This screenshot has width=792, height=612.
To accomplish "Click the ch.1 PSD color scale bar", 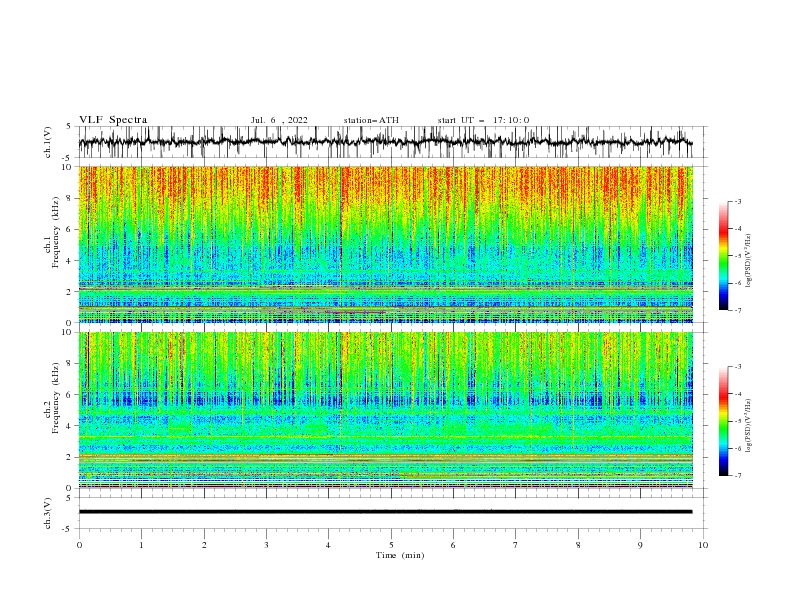I will [723, 256].
